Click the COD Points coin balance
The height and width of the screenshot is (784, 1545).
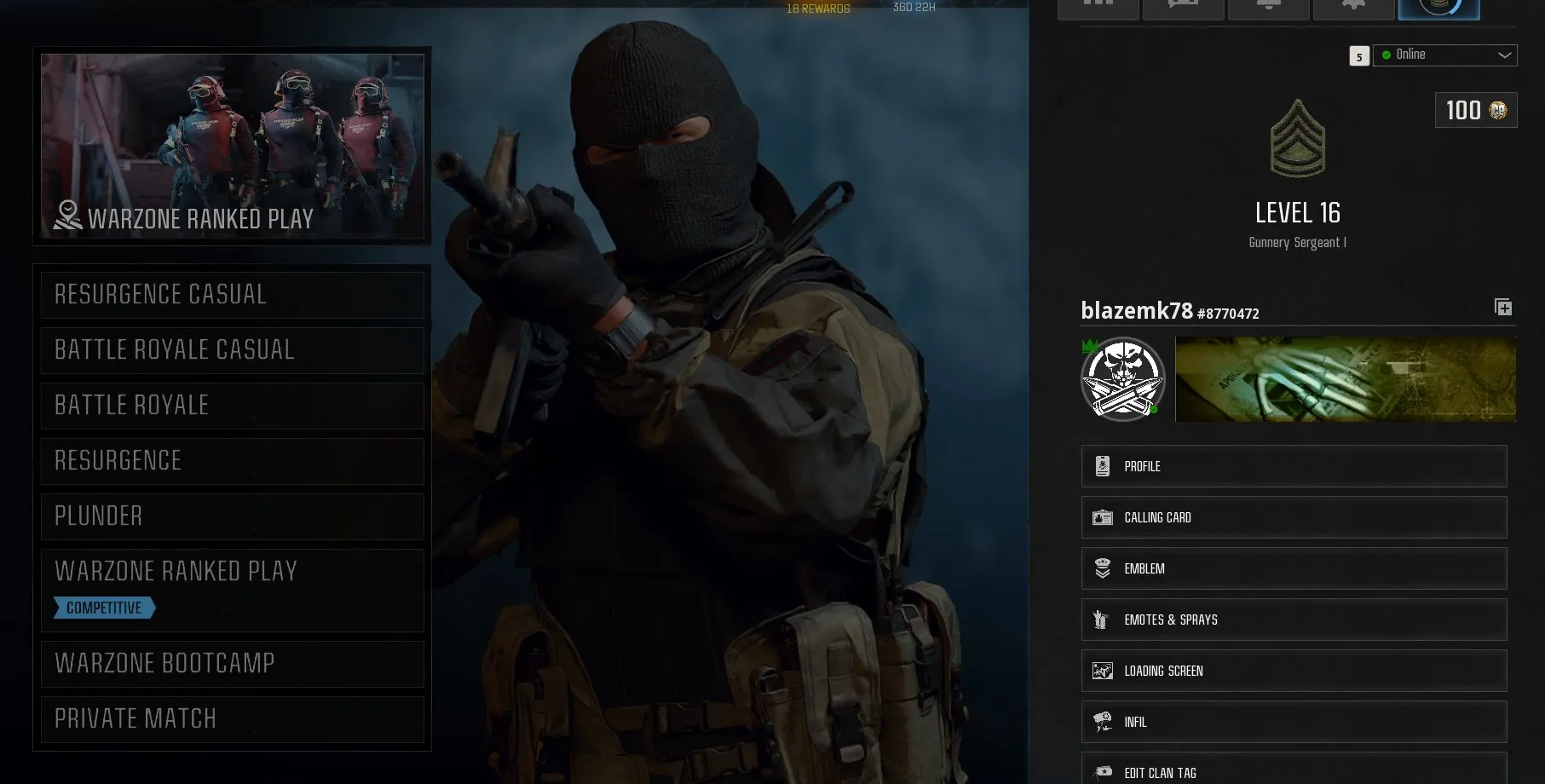point(1476,110)
